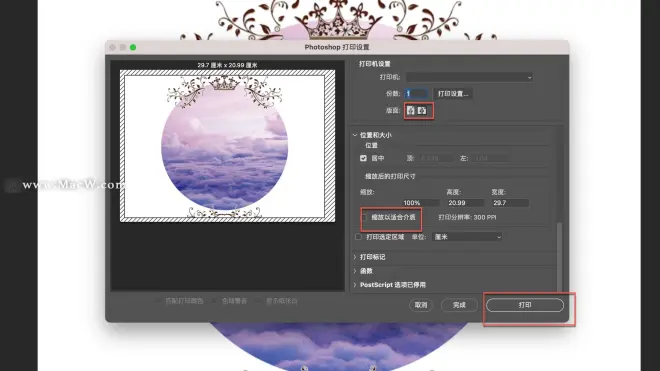Screen dimensions: 660x371
Task: Click the 取消 cancel button
Action: click(x=421, y=305)
